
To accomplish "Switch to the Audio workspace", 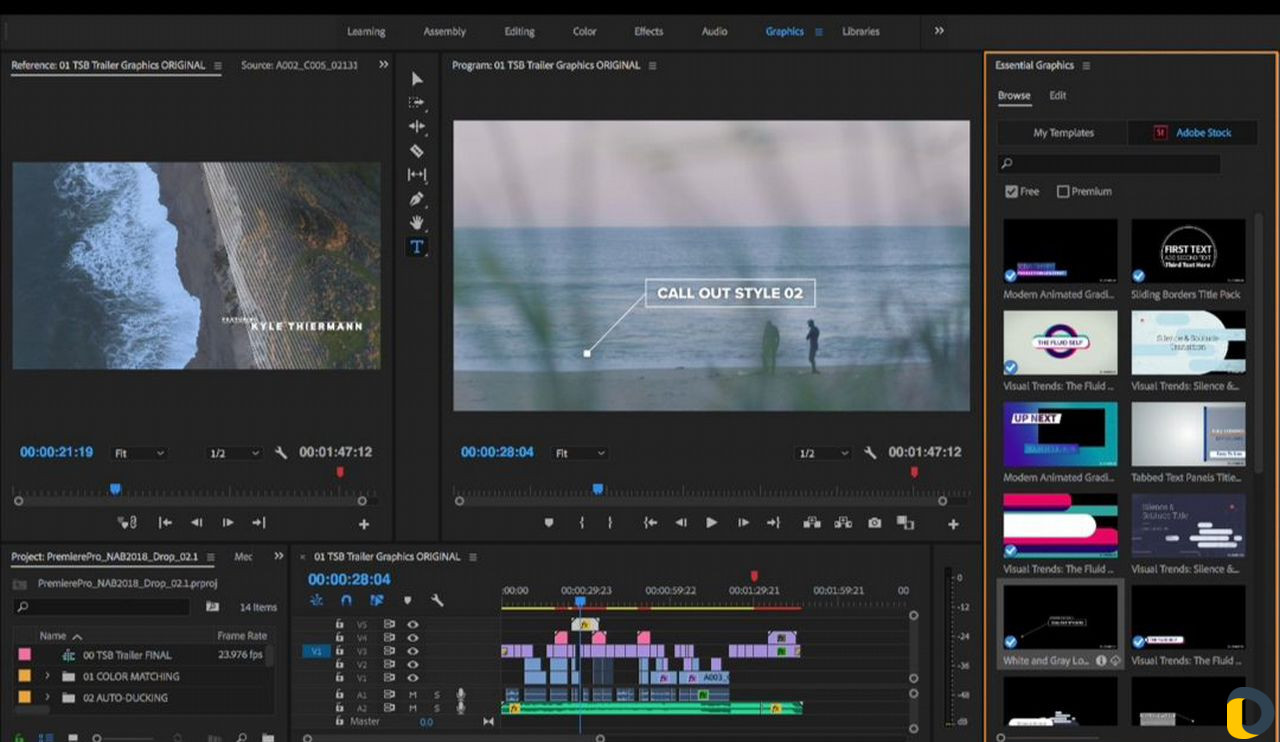I will click(x=714, y=31).
